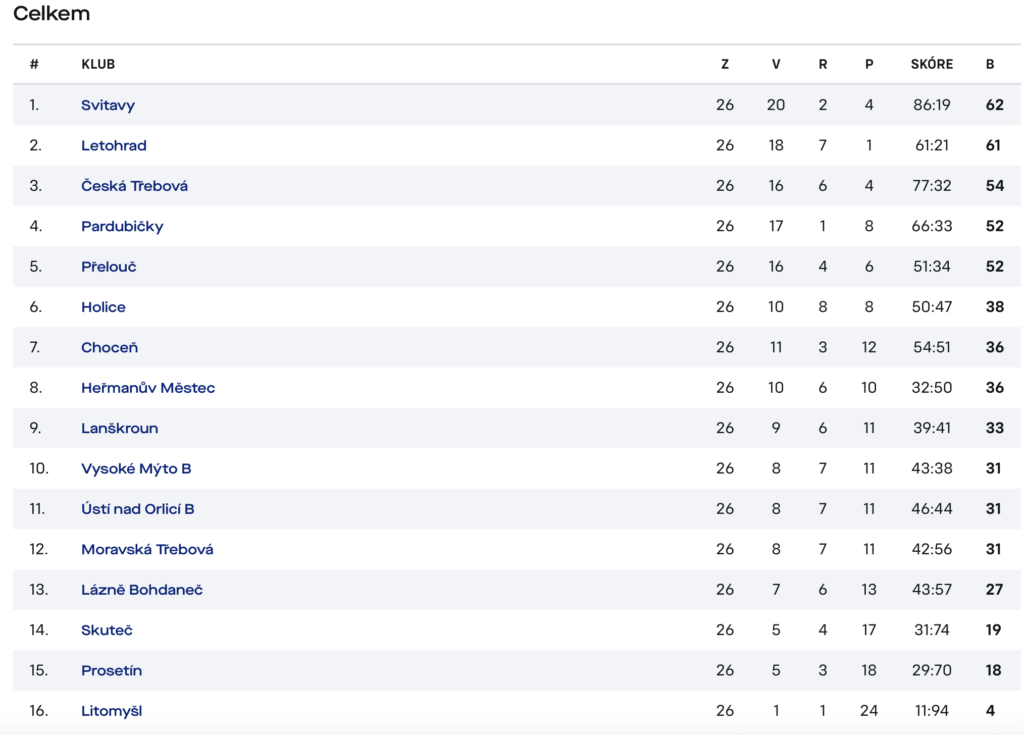Select the Lázně Bohdaneč link
This screenshot has width=1024, height=735.
coord(142,590)
